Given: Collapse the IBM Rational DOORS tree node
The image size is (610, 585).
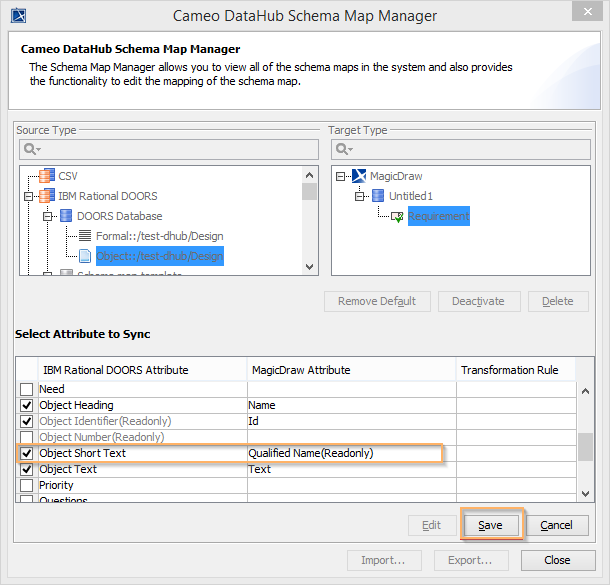Looking at the screenshot, I should (27, 196).
